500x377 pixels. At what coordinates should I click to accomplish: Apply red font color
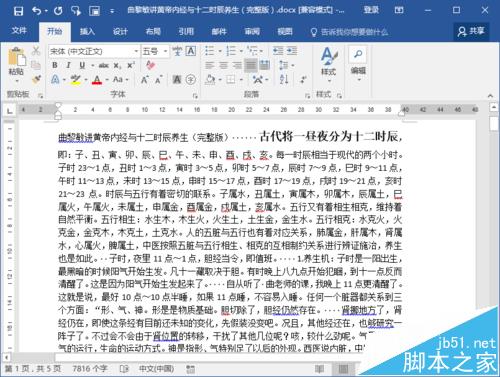97,80
